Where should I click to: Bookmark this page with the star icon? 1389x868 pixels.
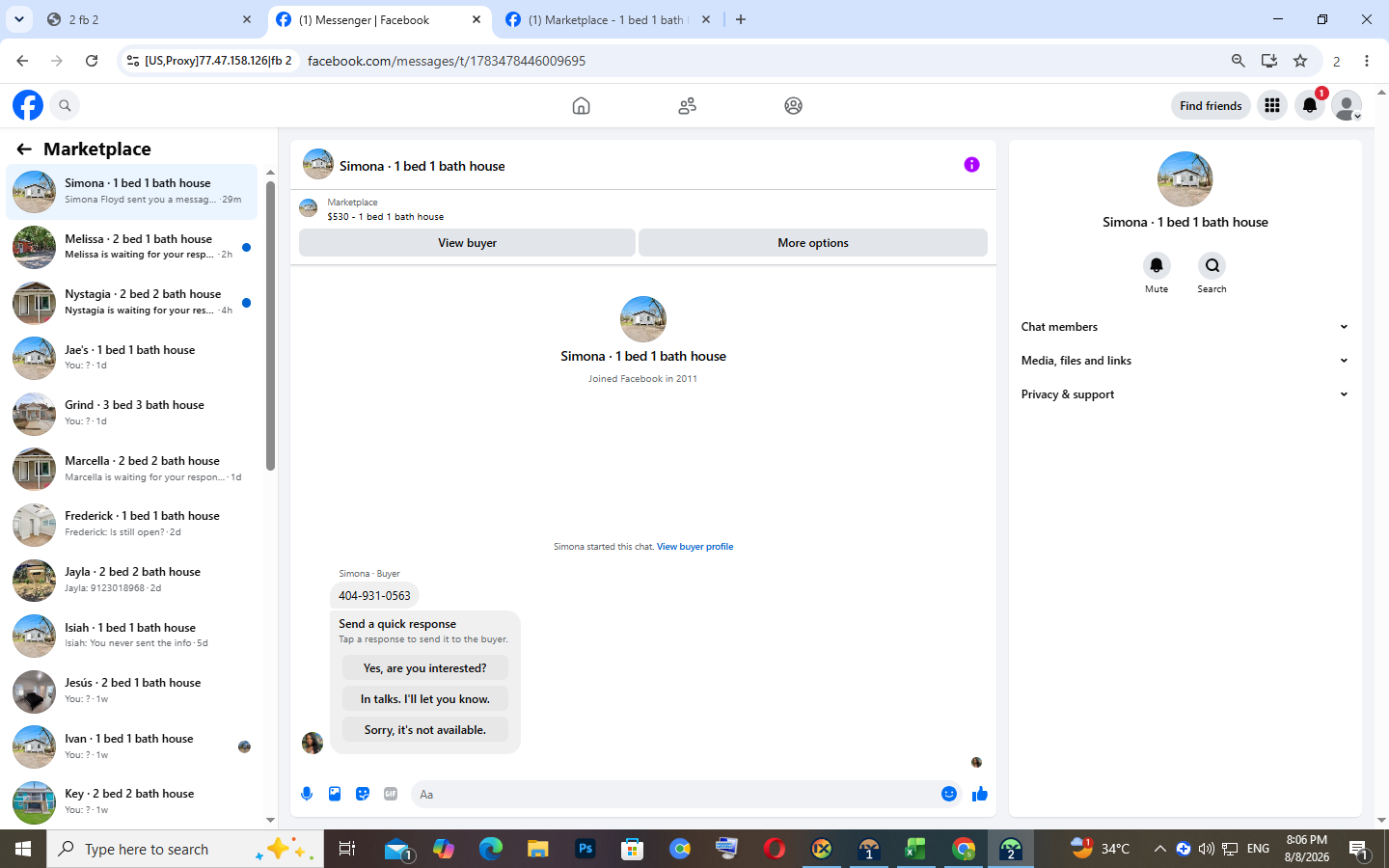pyautogui.click(x=1300, y=61)
